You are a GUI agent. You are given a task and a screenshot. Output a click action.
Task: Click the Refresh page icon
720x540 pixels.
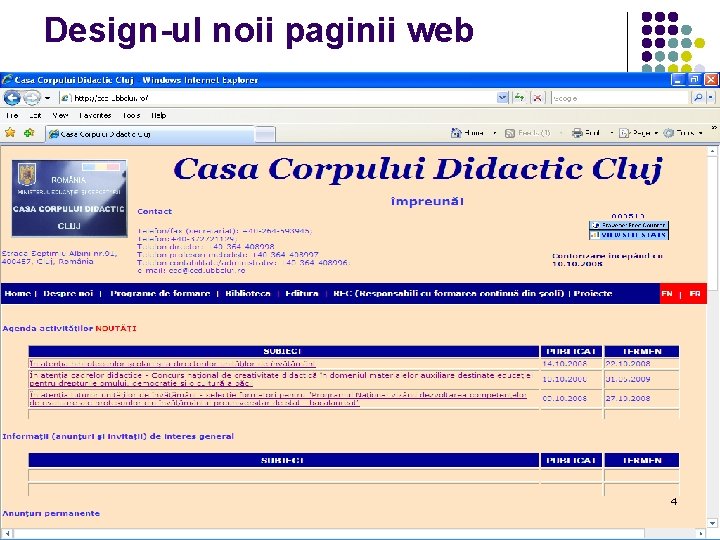pyautogui.click(x=519, y=97)
